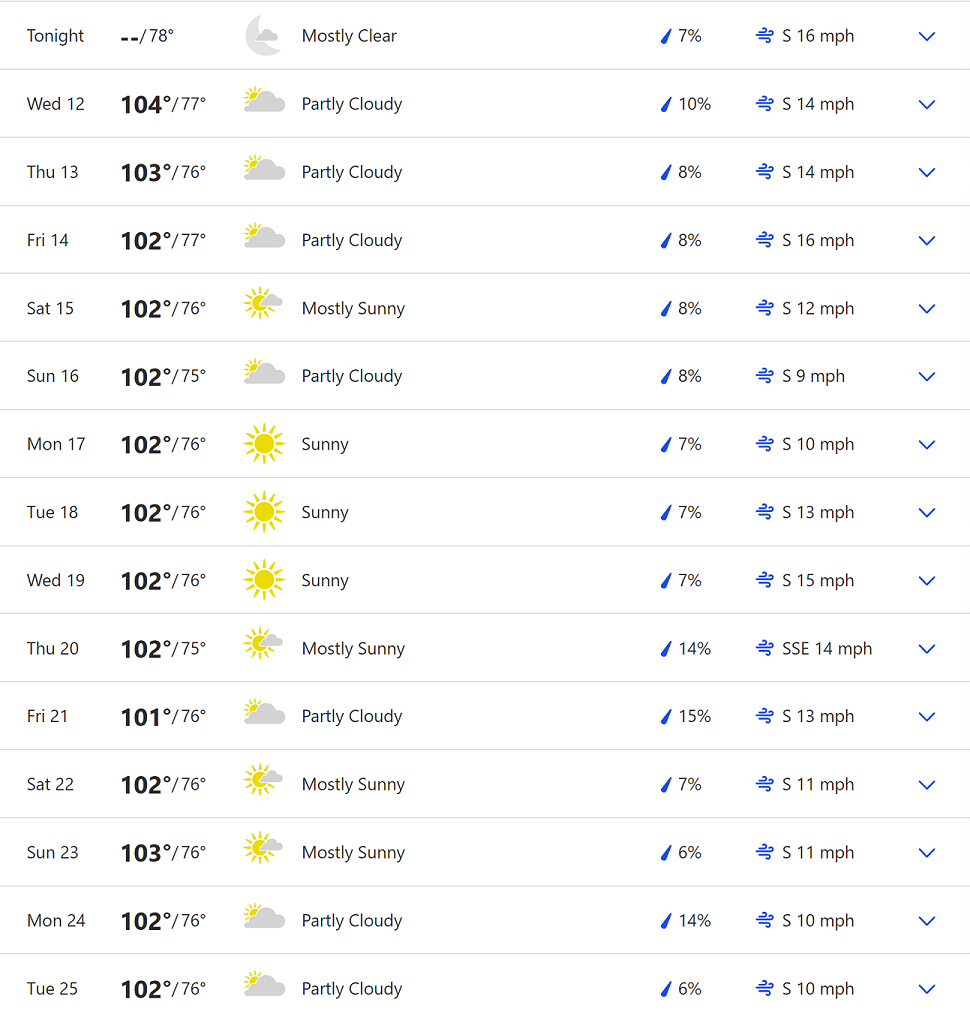
Task: Click the partly cloudy icon for Wed 12
Action: 264,102
